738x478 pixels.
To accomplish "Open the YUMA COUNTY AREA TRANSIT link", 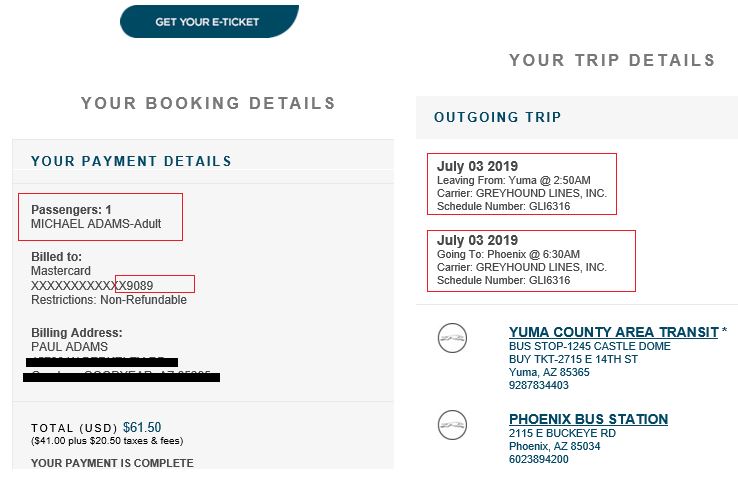I will [x=613, y=332].
